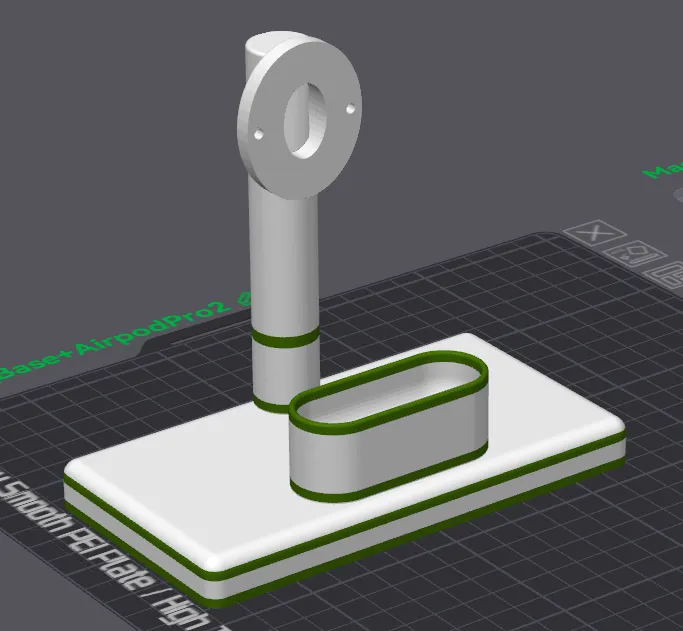The height and width of the screenshot is (631, 683).
Task: Click the Base+AirpodPro2 plate name label
Action: [x=115, y=340]
